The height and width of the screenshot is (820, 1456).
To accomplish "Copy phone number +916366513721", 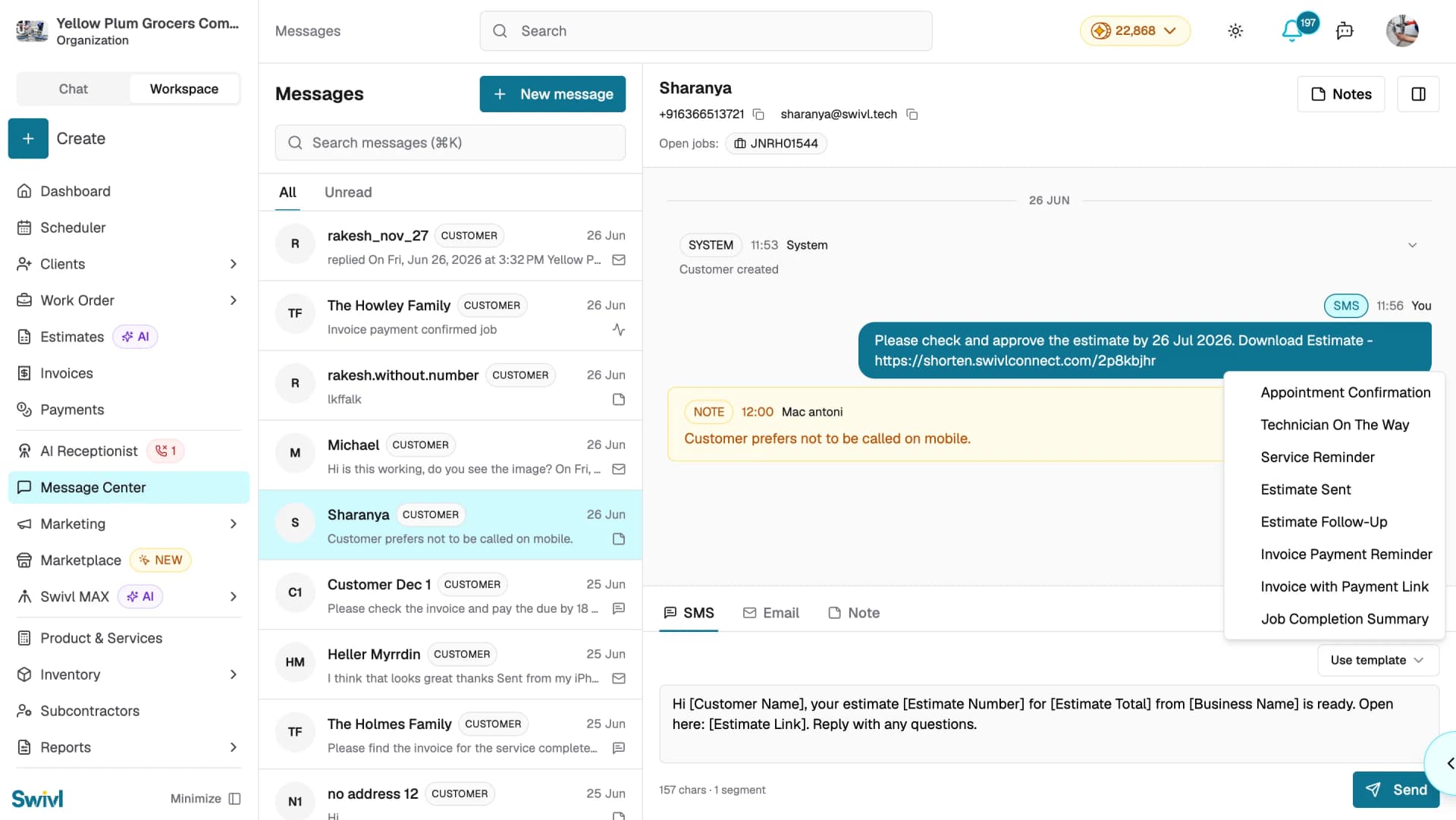I will point(758,115).
